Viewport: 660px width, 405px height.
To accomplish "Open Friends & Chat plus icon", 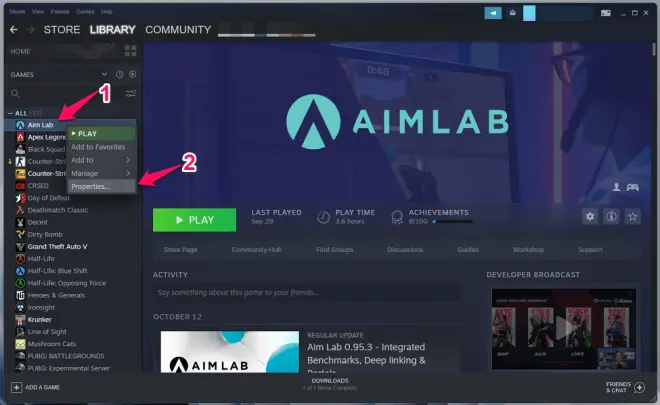I will coord(639,387).
